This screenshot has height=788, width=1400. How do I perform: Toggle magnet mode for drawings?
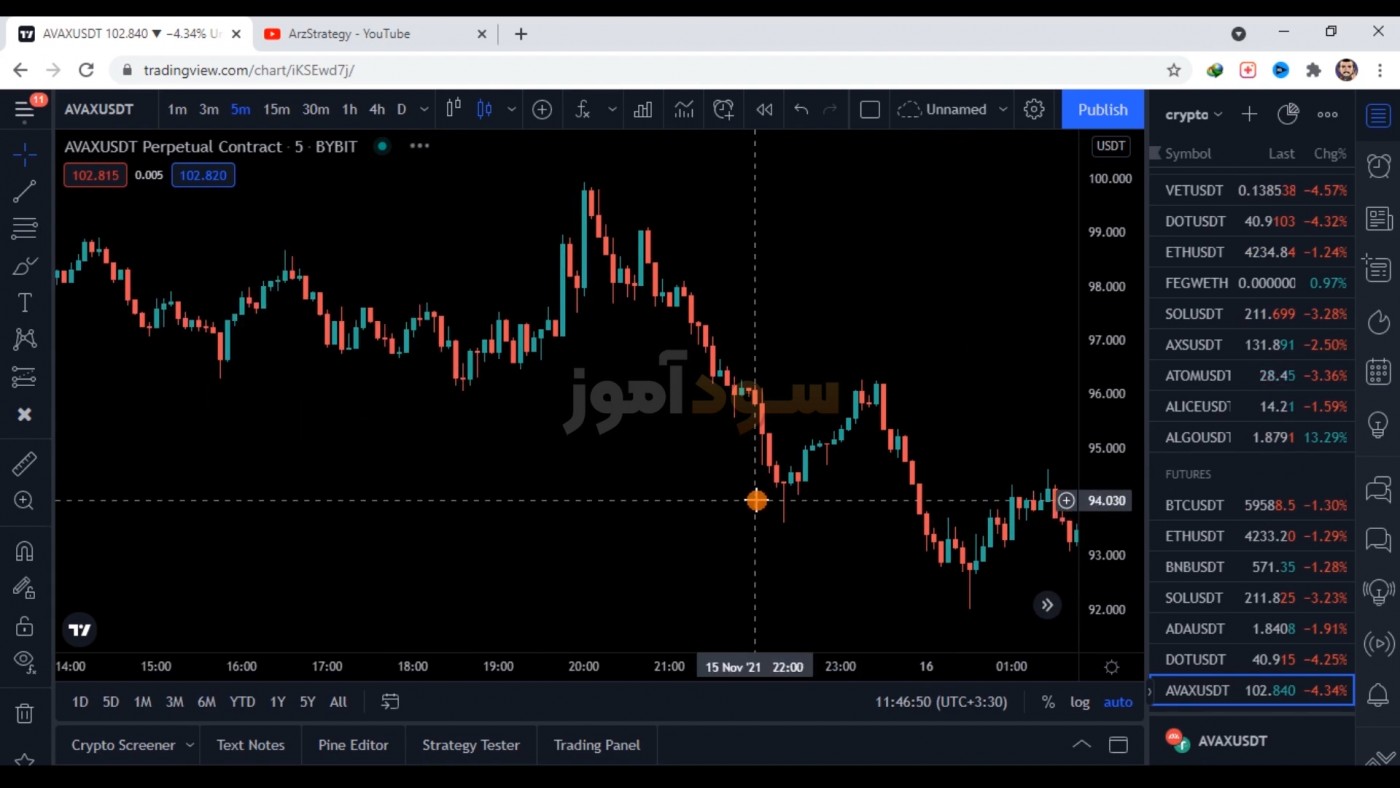24,551
